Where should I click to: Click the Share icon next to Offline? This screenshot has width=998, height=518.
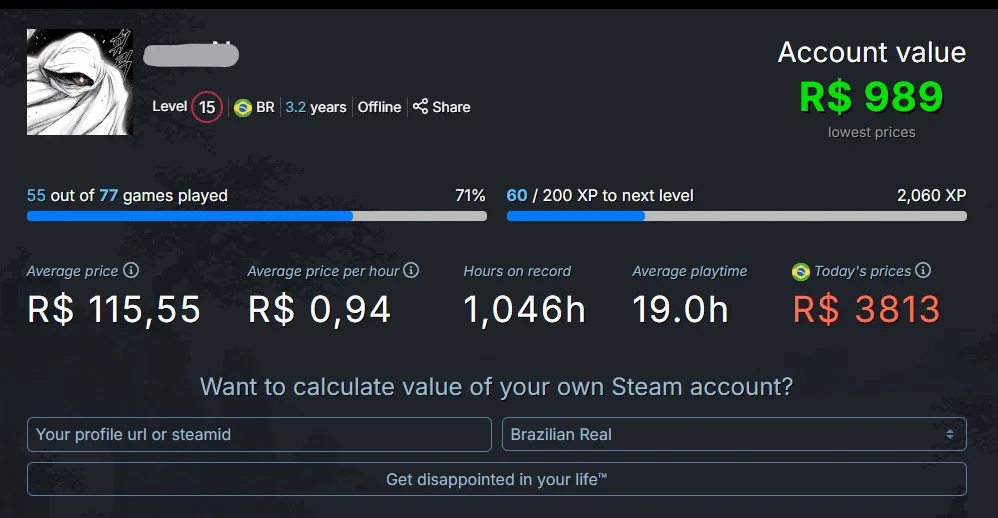click(420, 106)
